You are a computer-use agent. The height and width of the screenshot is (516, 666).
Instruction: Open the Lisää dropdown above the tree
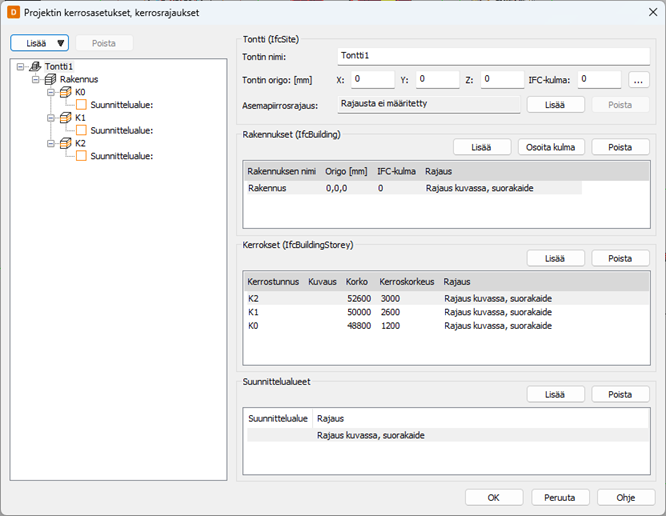pos(40,43)
